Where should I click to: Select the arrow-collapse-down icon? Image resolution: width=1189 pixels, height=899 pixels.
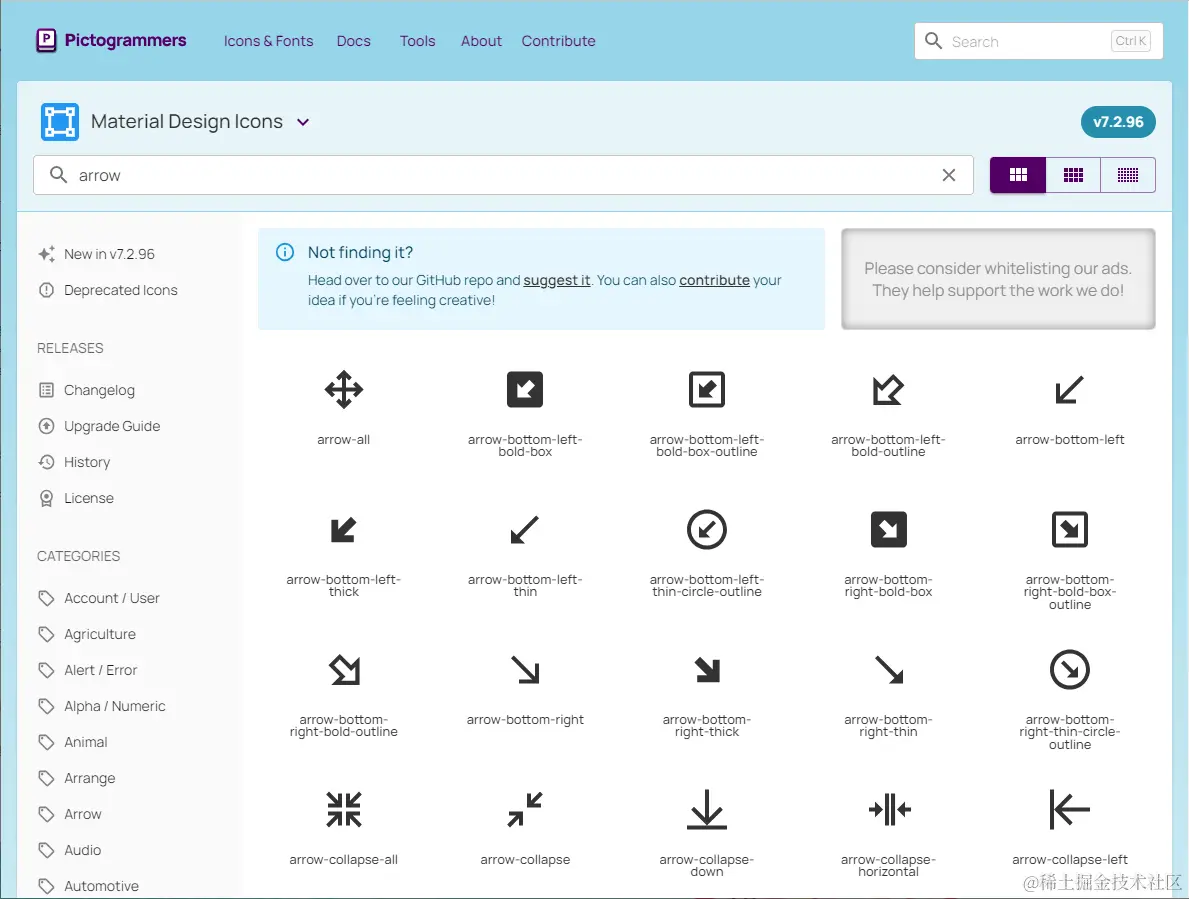point(707,810)
